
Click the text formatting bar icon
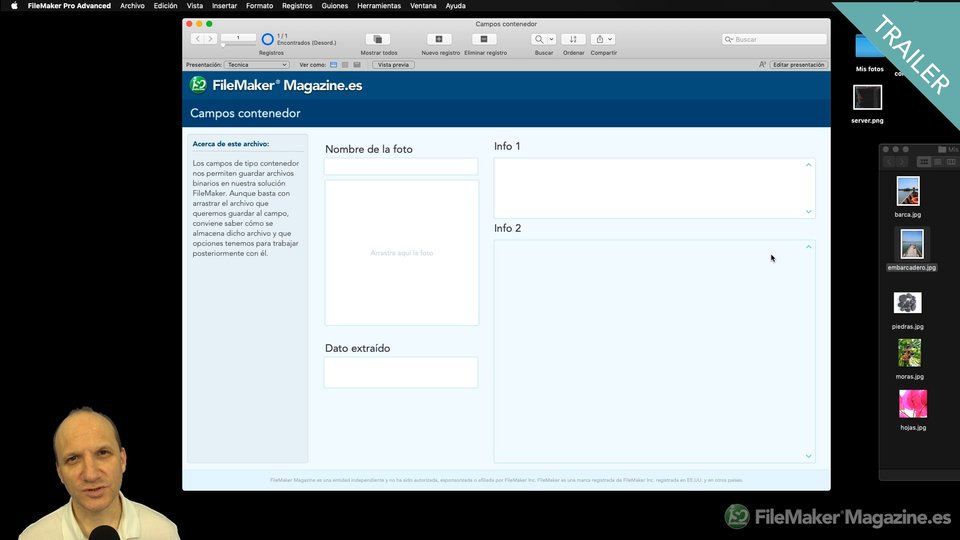tap(762, 64)
